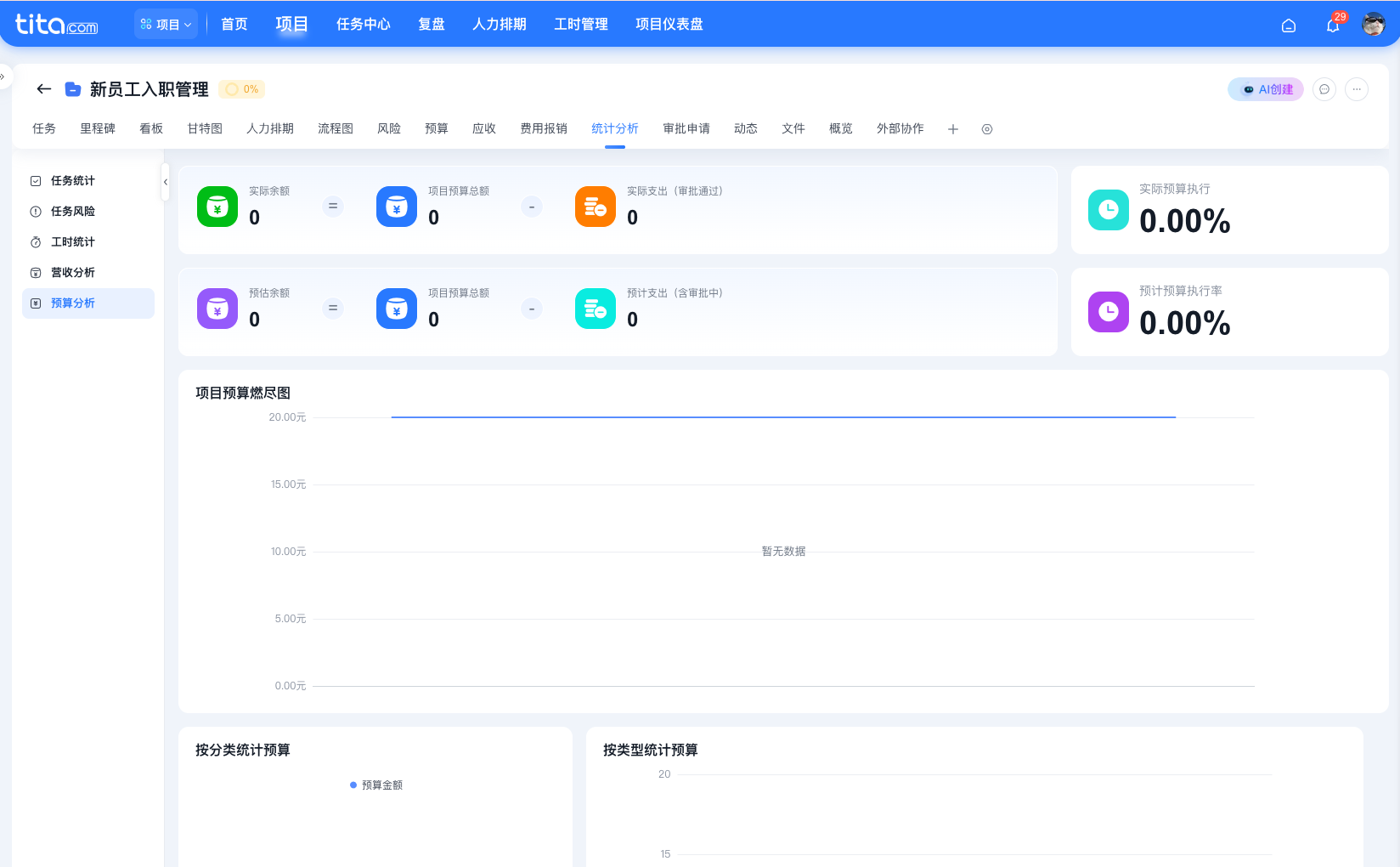Image resolution: width=1400 pixels, height=867 pixels.
Task: Select 营收分析 in the sidebar
Action: click(88, 273)
